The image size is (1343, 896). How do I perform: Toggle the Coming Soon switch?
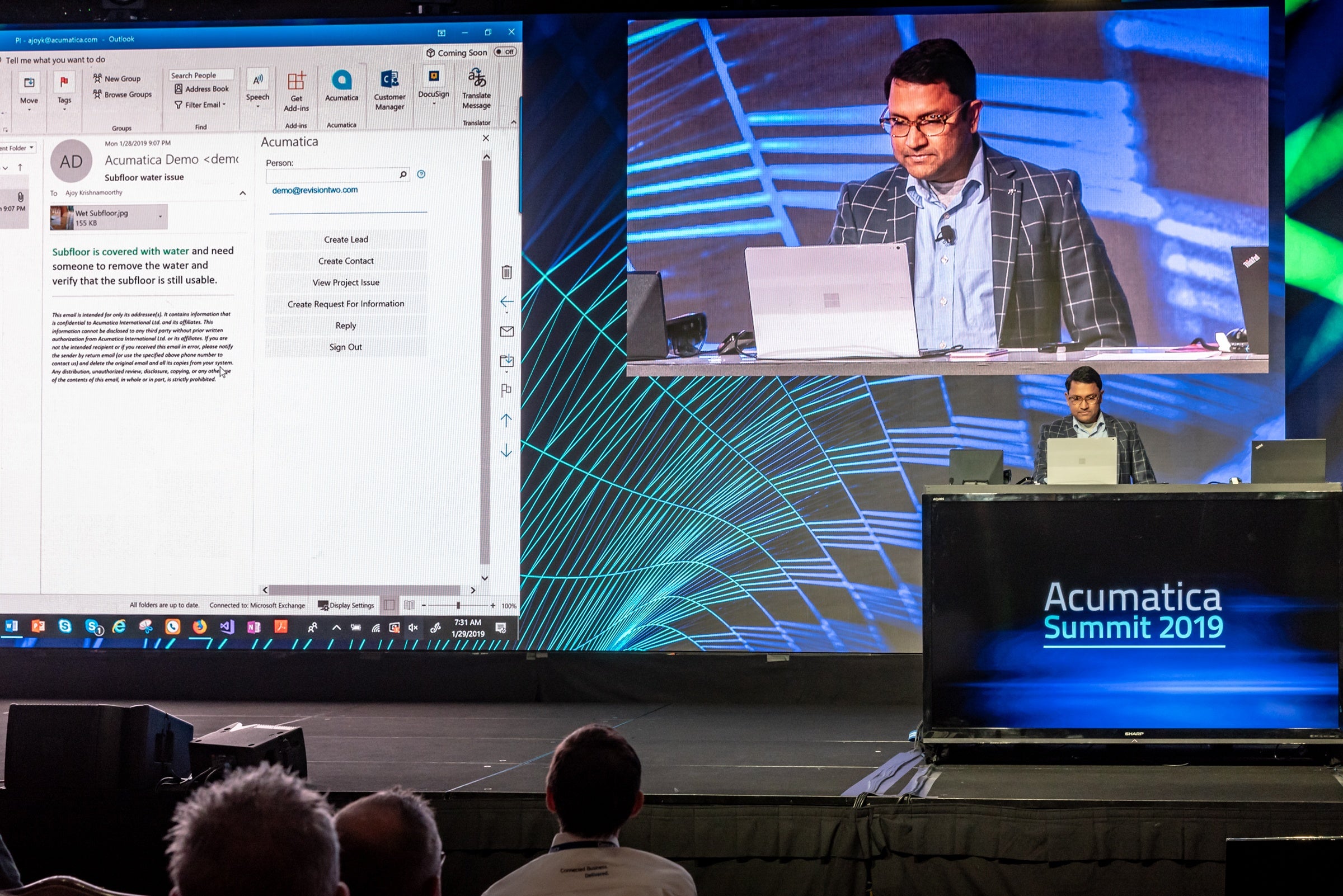[505, 51]
